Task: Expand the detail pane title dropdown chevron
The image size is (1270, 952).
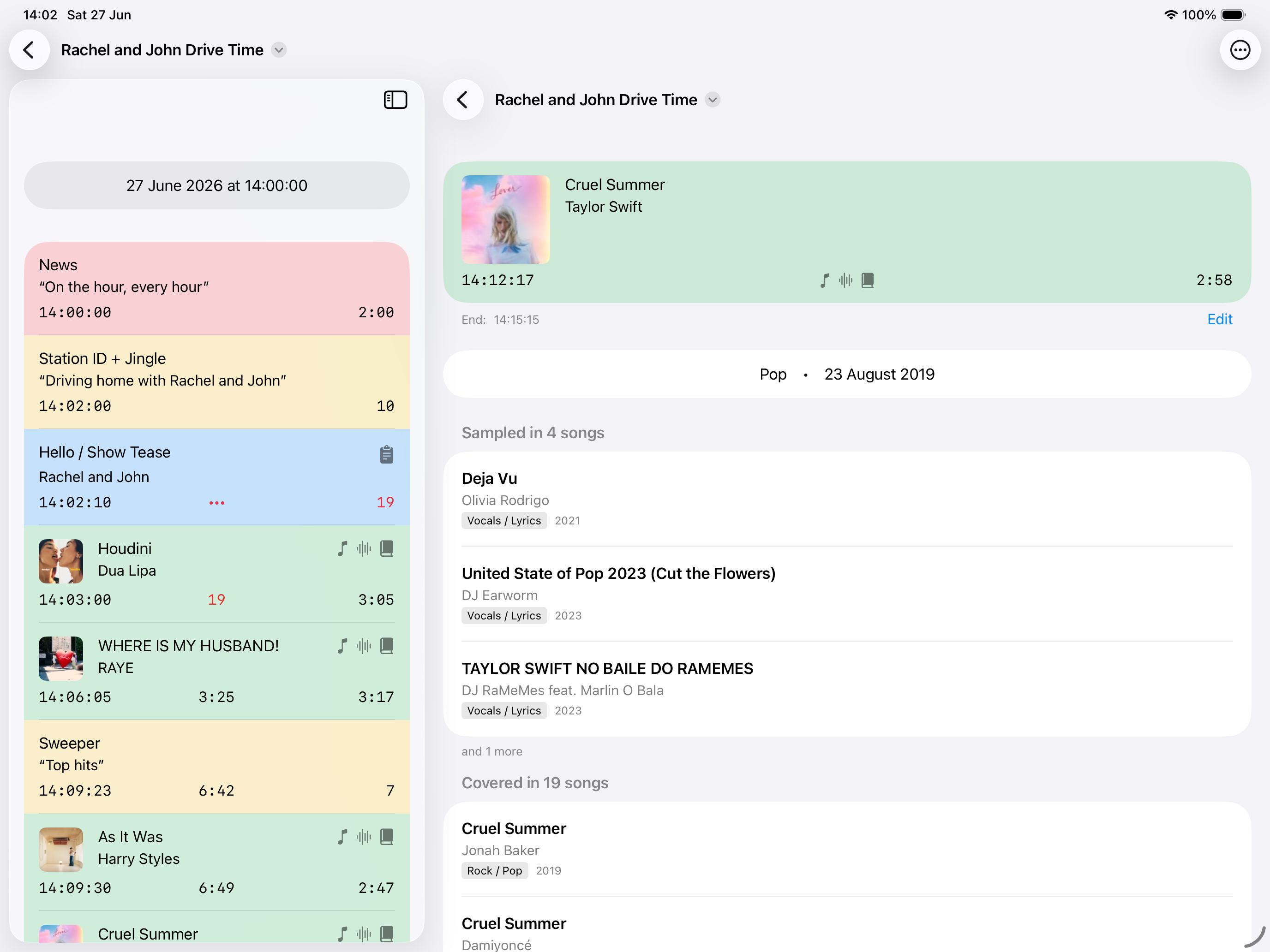Action: pos(713,100)
